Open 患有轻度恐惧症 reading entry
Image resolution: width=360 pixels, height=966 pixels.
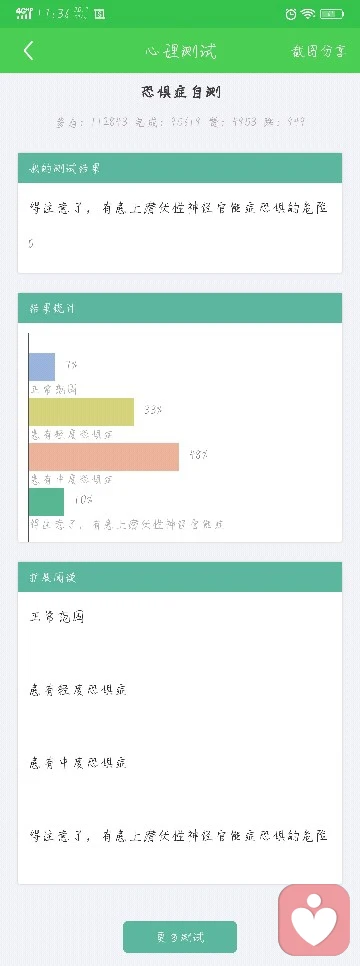78,690
